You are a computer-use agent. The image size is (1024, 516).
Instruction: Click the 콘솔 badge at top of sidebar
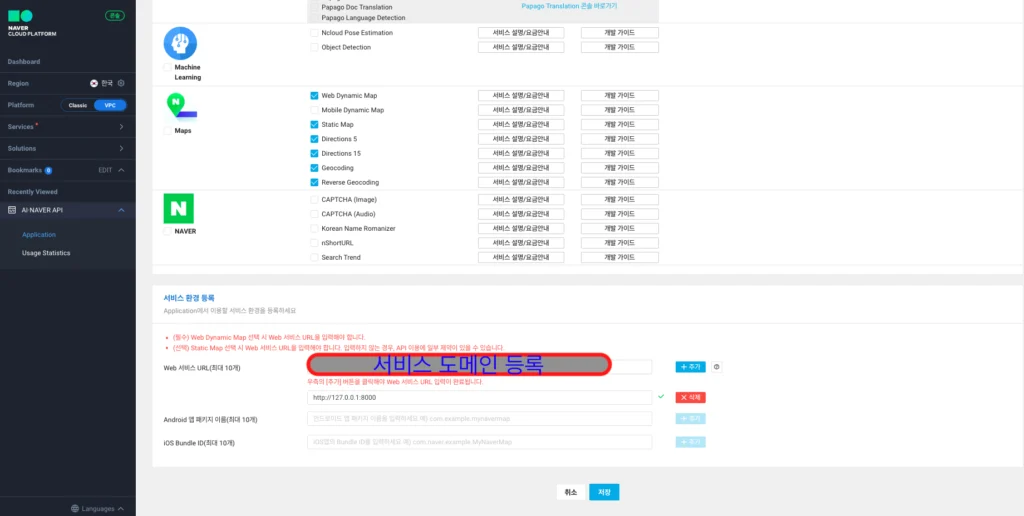115,16
